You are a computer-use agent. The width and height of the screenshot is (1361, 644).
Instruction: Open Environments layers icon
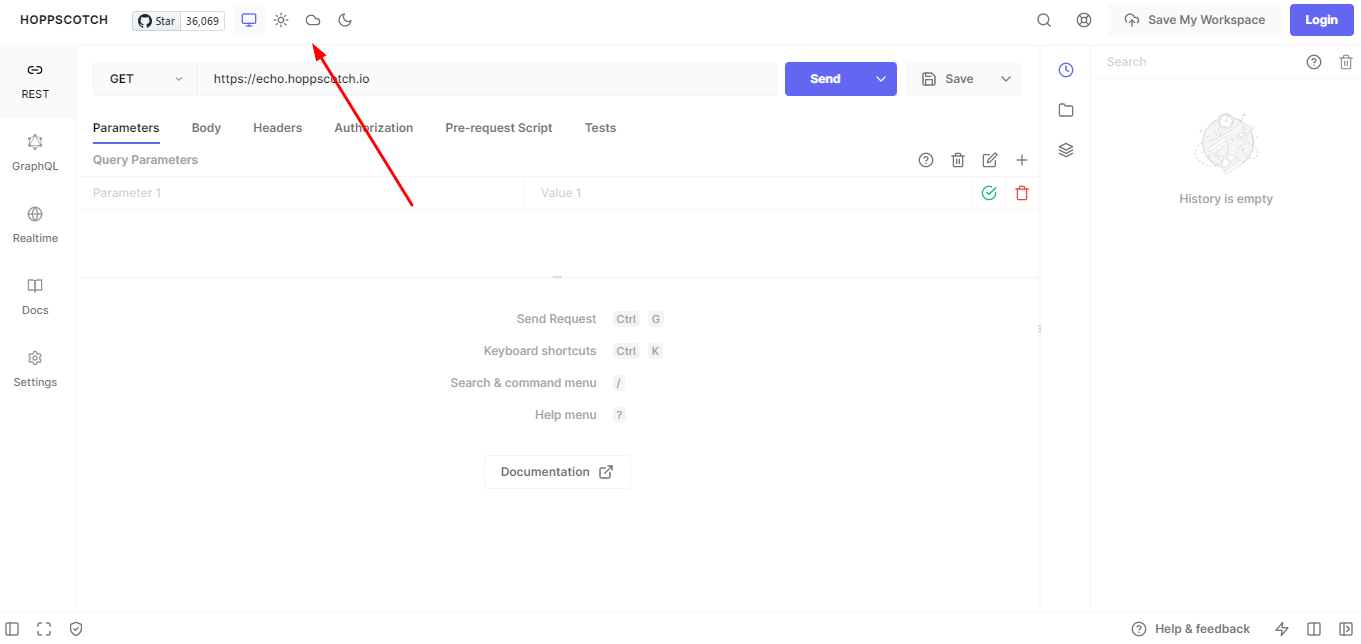click(x=1066, y=150)
